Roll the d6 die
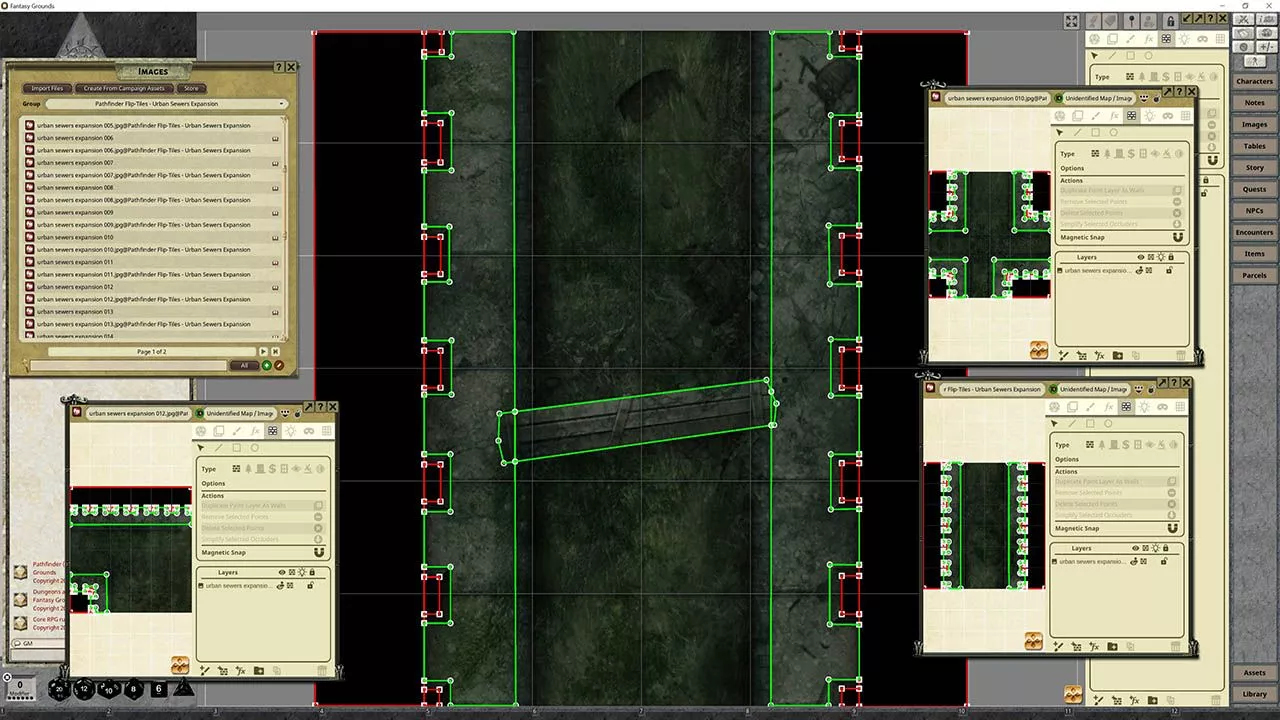Viewport: 1280px width, 720px height. [159, 689]
